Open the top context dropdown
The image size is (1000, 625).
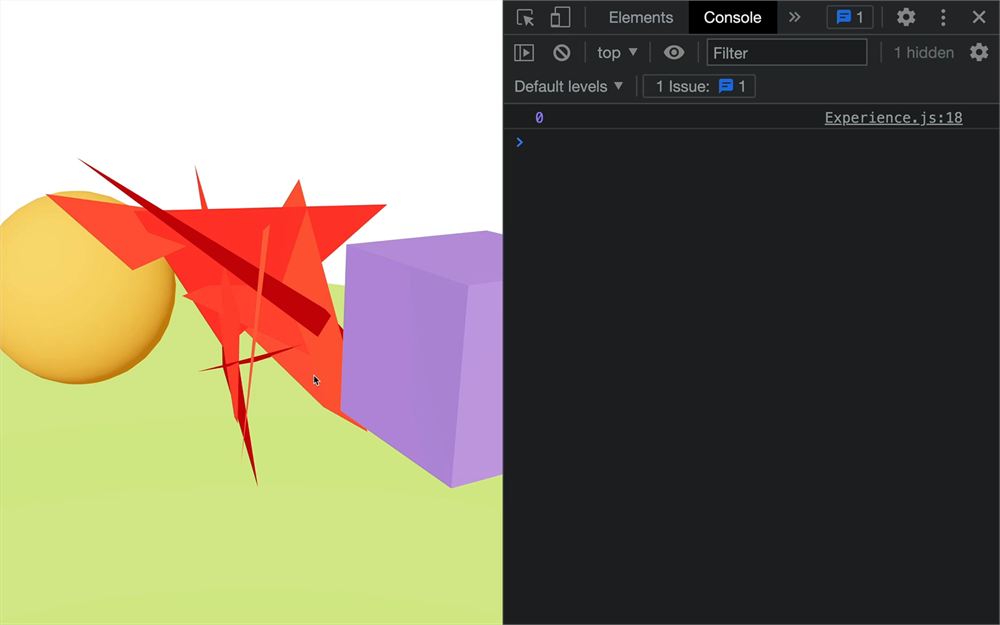pos(617,52)
